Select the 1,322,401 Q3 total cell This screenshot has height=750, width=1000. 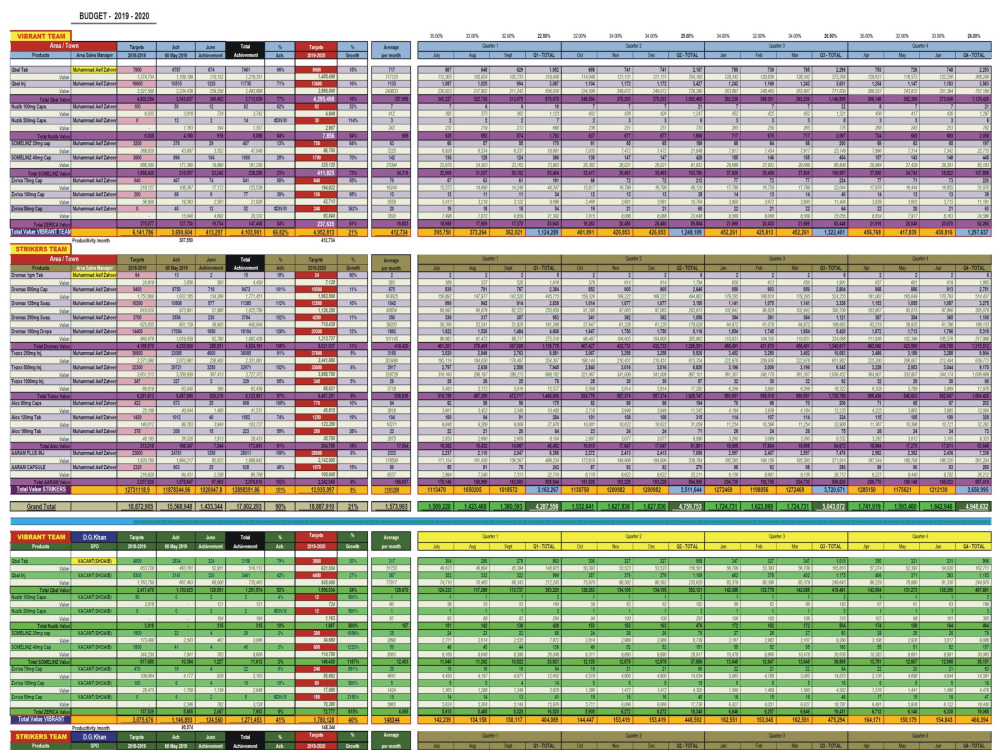coord(830,232)
